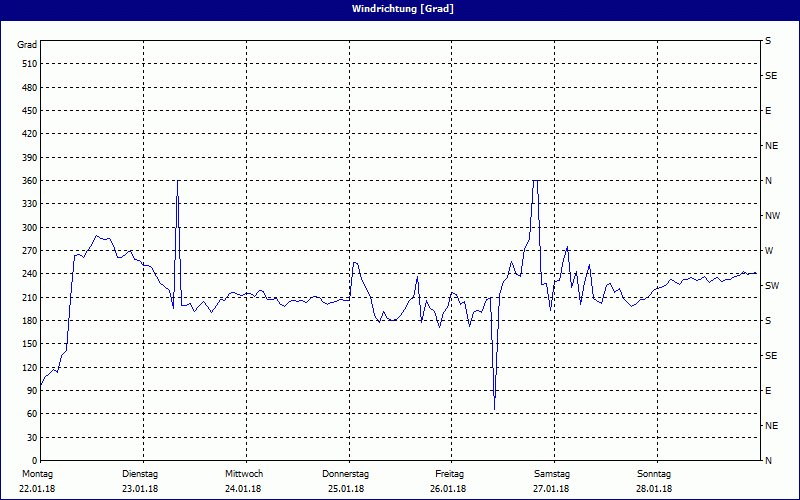800x500 pixels.
Task: Click the flat 360 peak before Samstag
Action: click(x=536, y=181)
